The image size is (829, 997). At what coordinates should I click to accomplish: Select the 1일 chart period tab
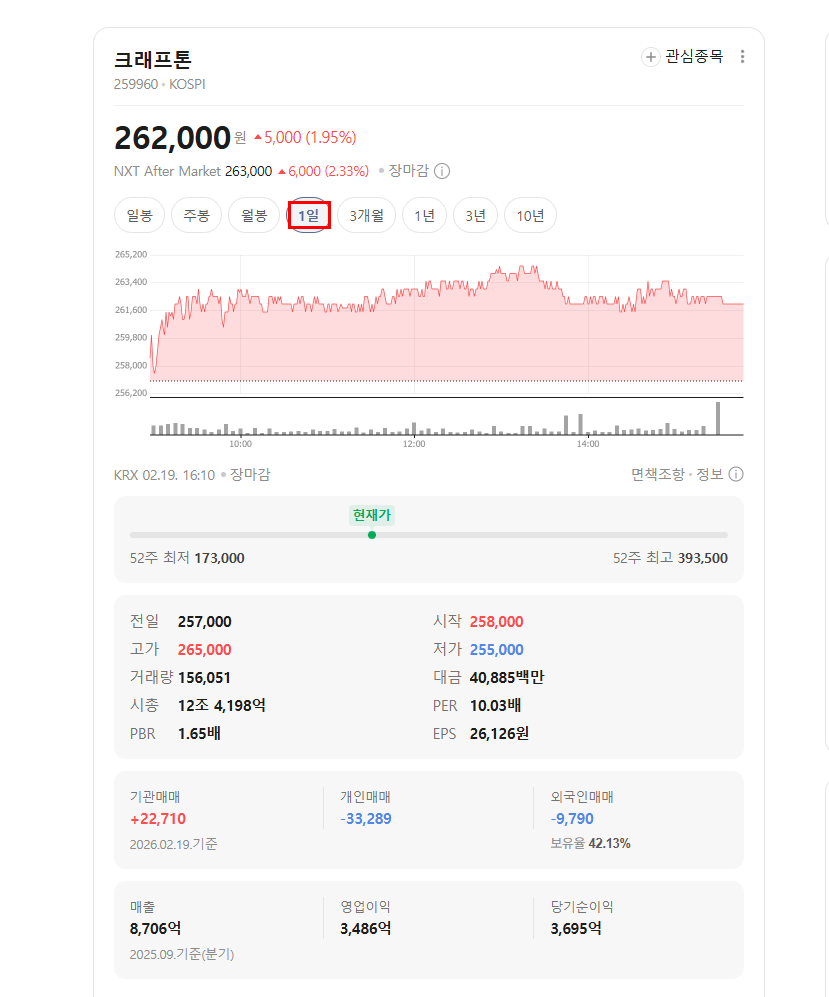click(x=308, y=216)
